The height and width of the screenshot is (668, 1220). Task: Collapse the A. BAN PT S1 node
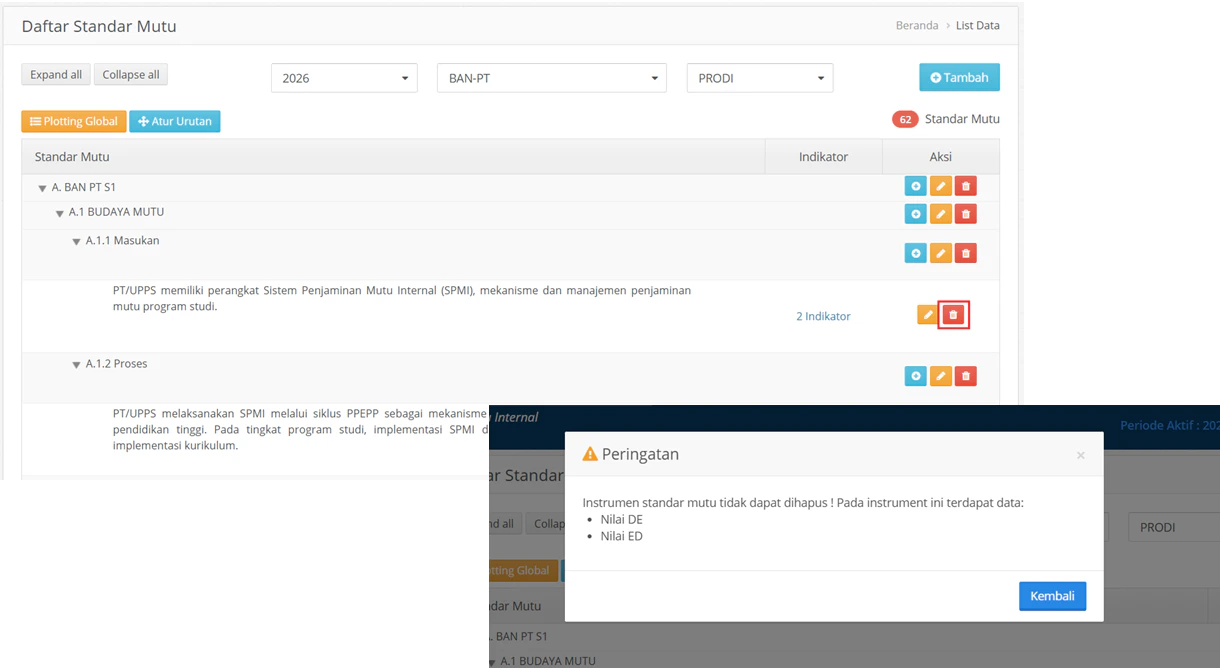42,188
